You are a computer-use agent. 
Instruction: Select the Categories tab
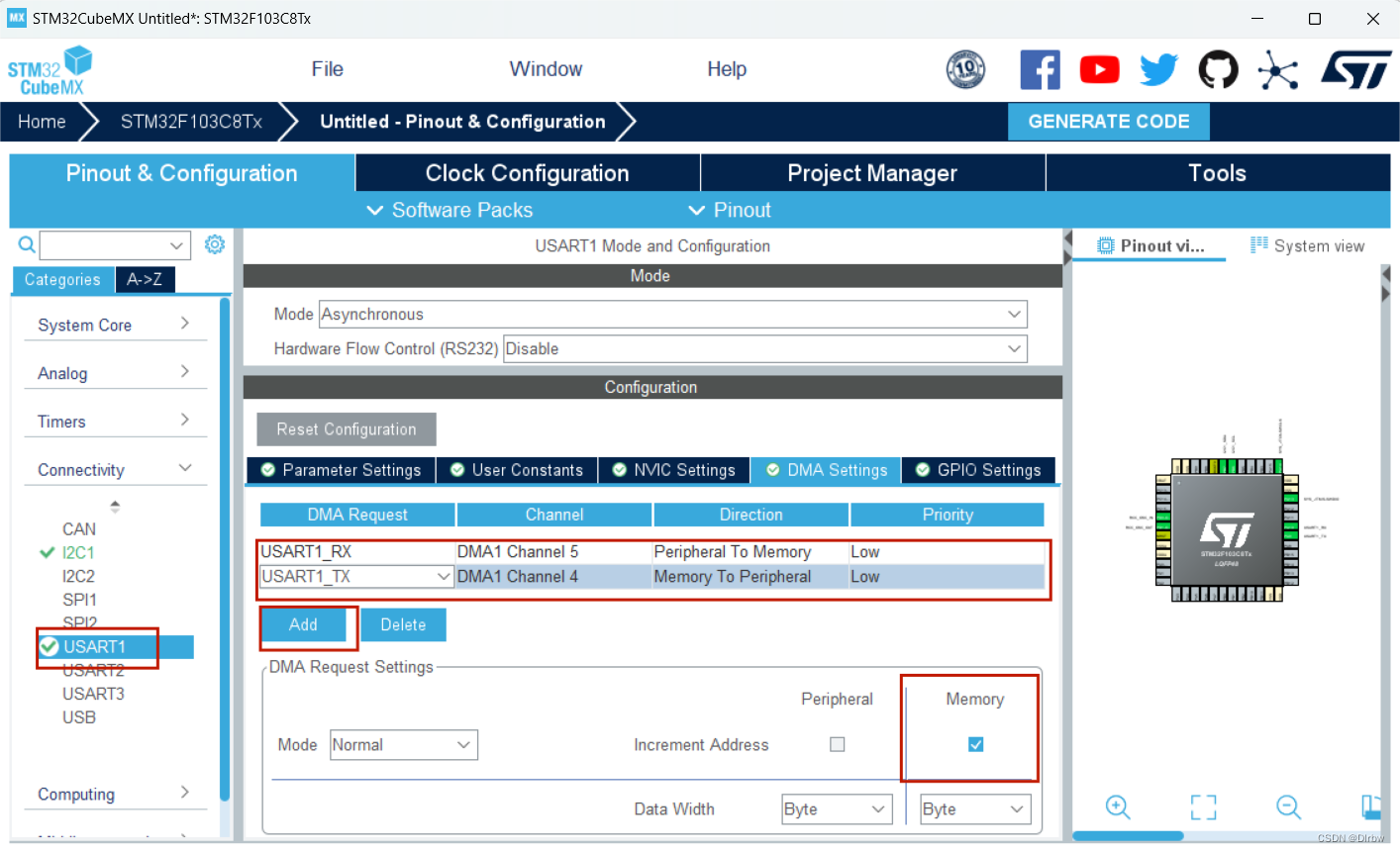click(x=62, y=279)
